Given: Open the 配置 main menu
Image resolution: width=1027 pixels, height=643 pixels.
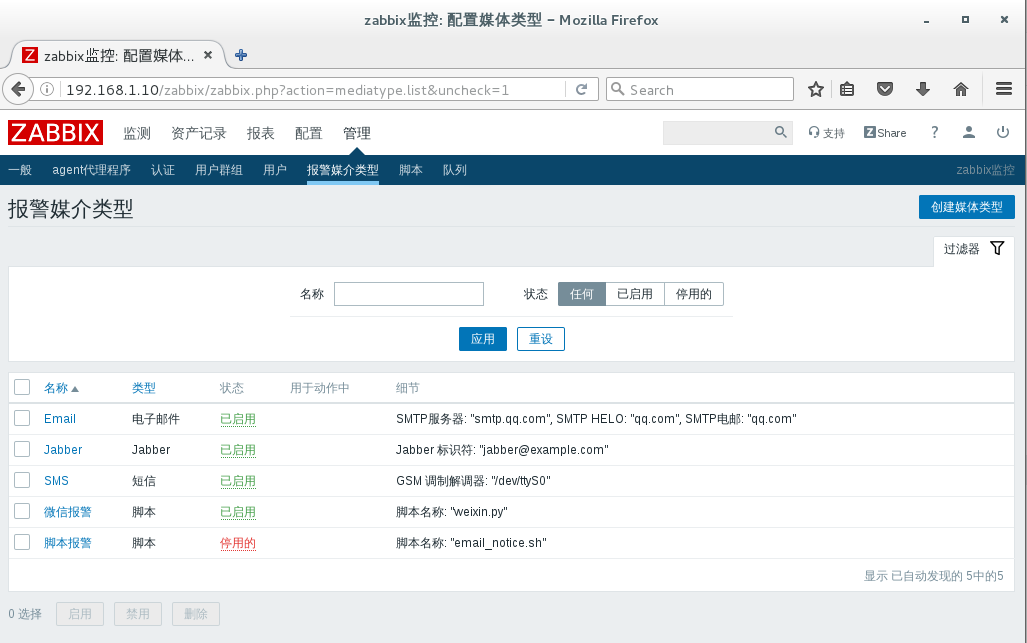Looking at the screenshot, I should (x=308, y=133).
